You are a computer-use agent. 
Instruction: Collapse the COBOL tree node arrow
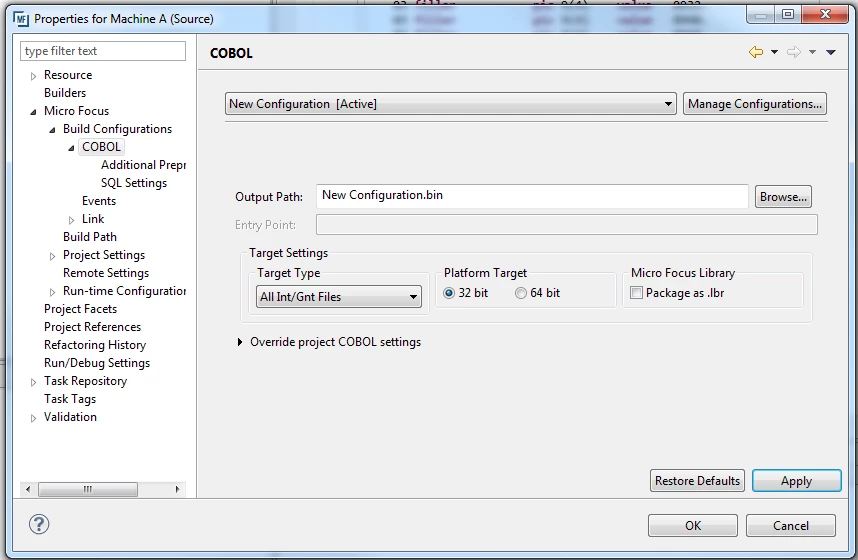click(71, 148)
